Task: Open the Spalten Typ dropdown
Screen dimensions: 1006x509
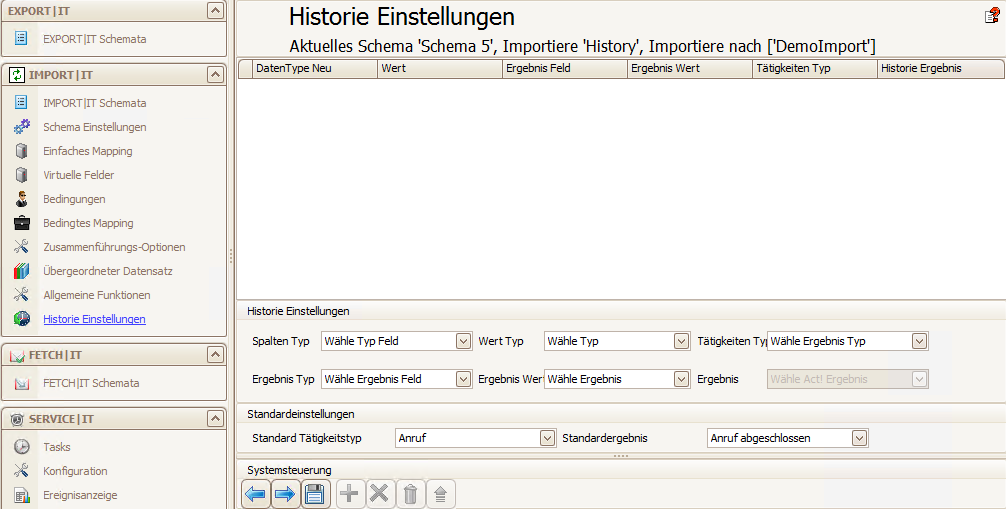Action: click(463, 341)
